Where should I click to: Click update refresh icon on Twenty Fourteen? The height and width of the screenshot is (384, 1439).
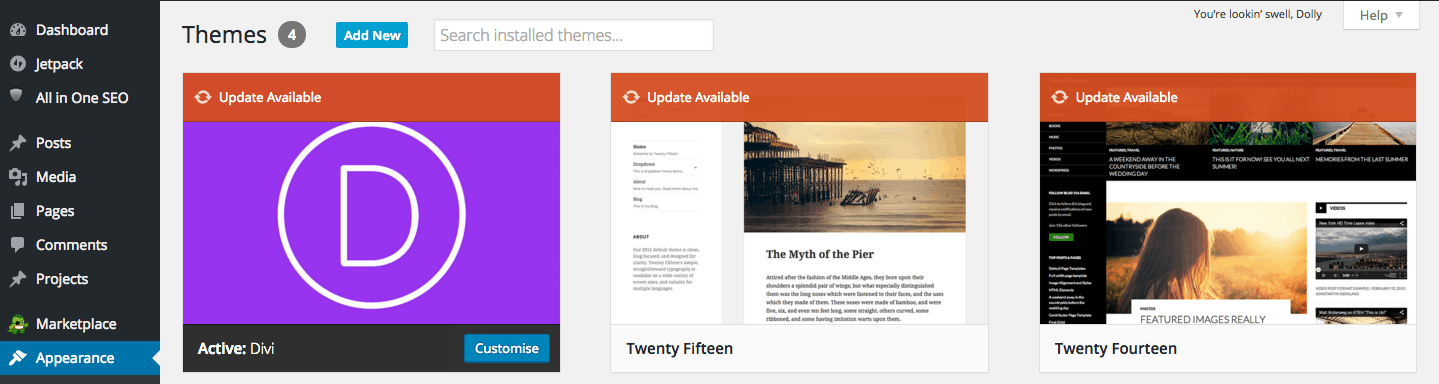click(1059, 97)
